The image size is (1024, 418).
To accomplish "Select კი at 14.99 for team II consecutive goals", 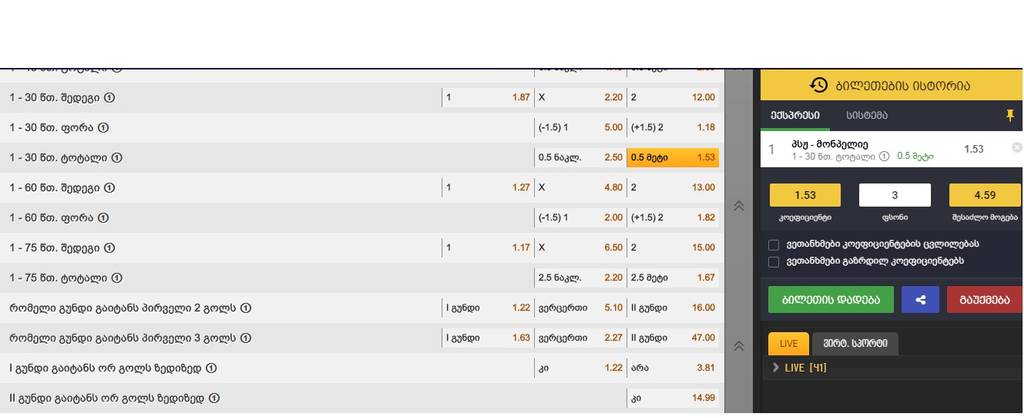I will [x=673, y=398].
